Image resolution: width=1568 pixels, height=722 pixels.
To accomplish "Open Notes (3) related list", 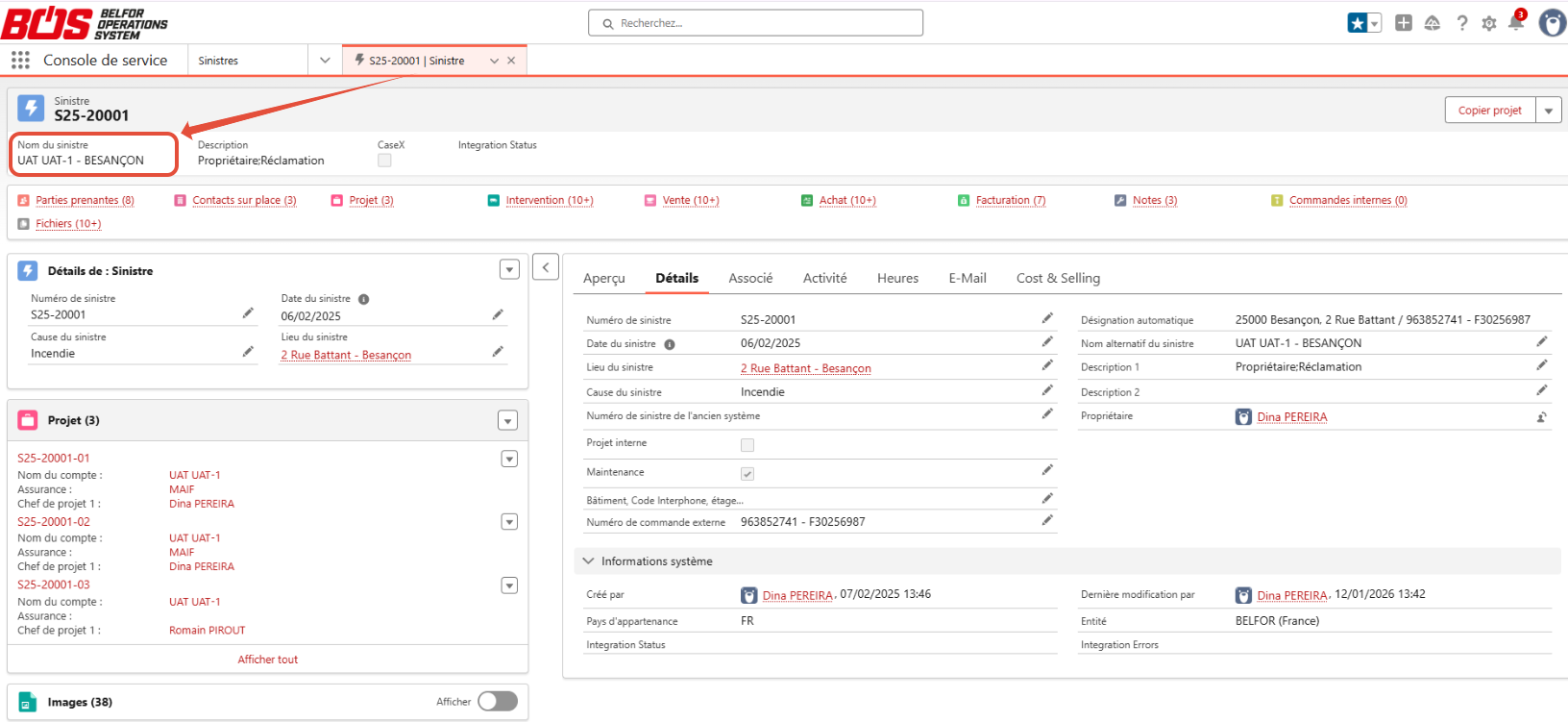I will tap(1155, 200).
